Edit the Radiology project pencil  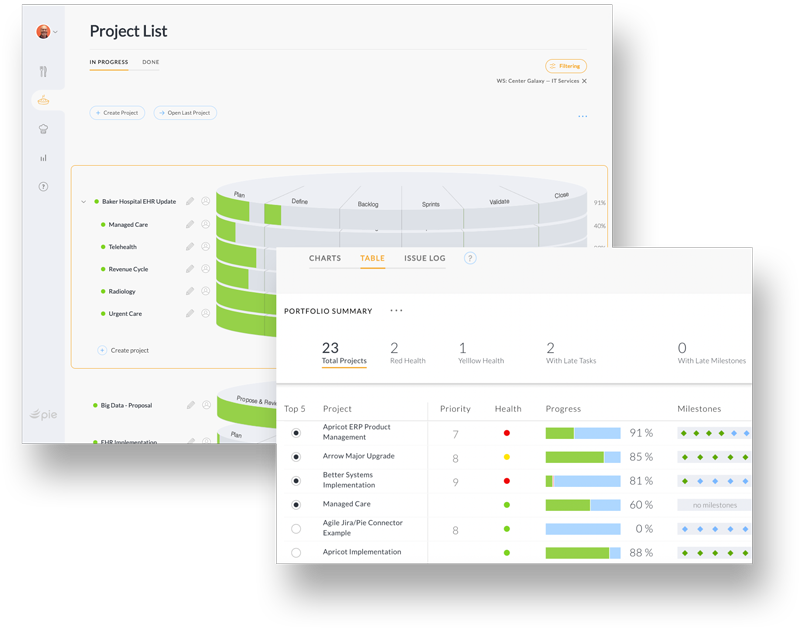(x=190, y=291)
